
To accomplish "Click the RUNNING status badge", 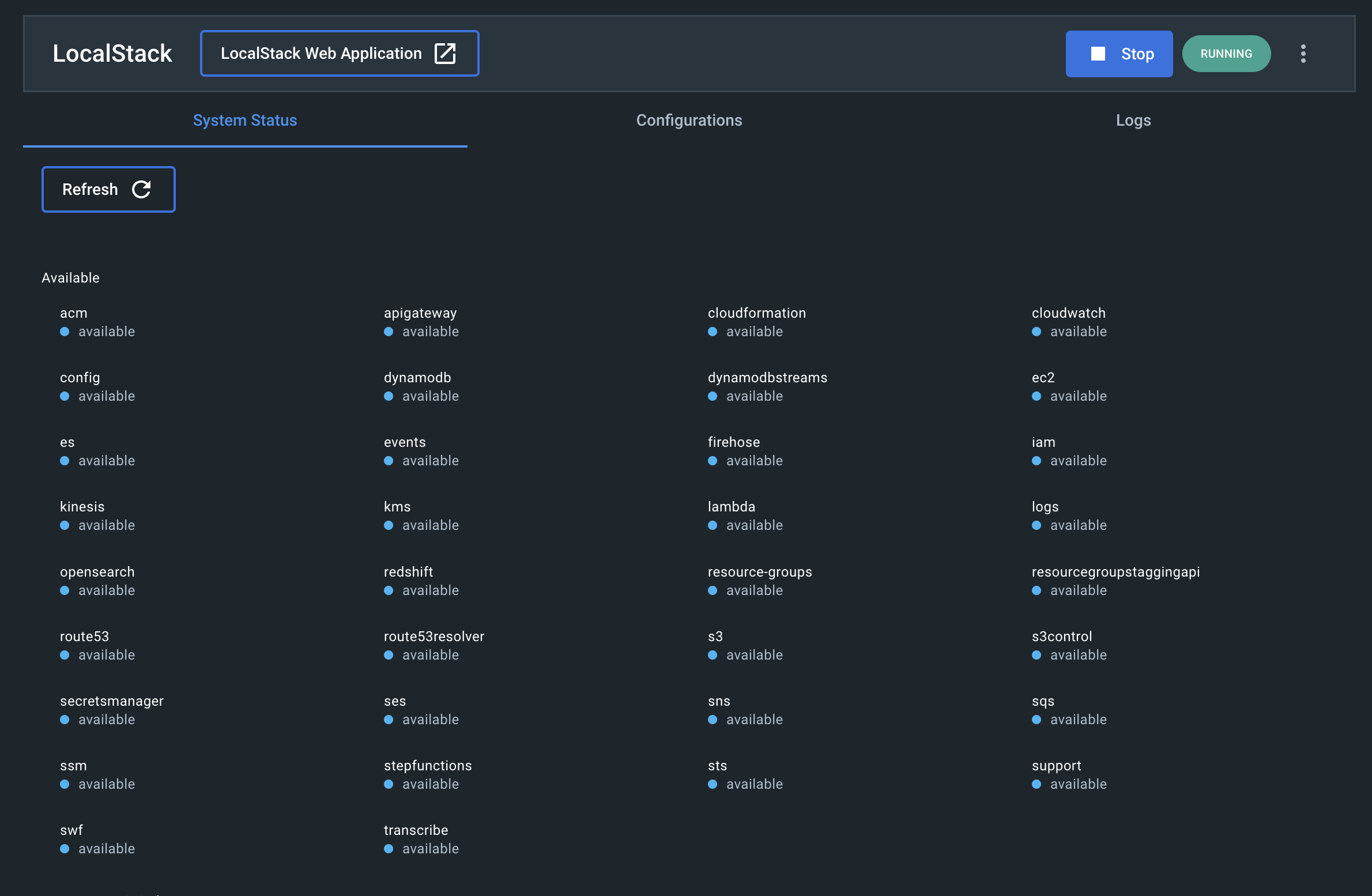I will 1226,54.
